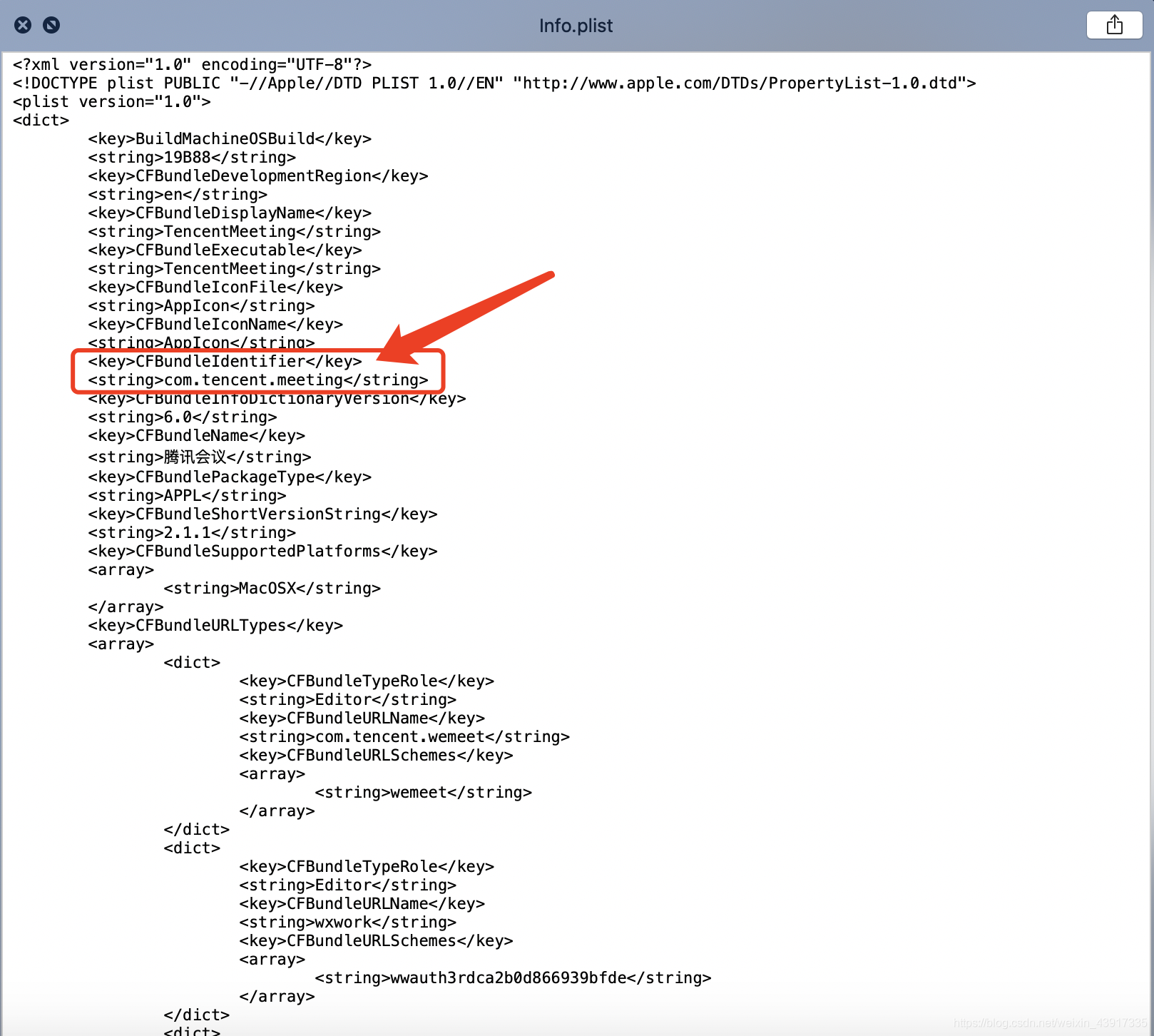This screenshot has width=1154, height=1036.
Task: Select the CFBundleExecutable key
Action: (x=225, y=250)
